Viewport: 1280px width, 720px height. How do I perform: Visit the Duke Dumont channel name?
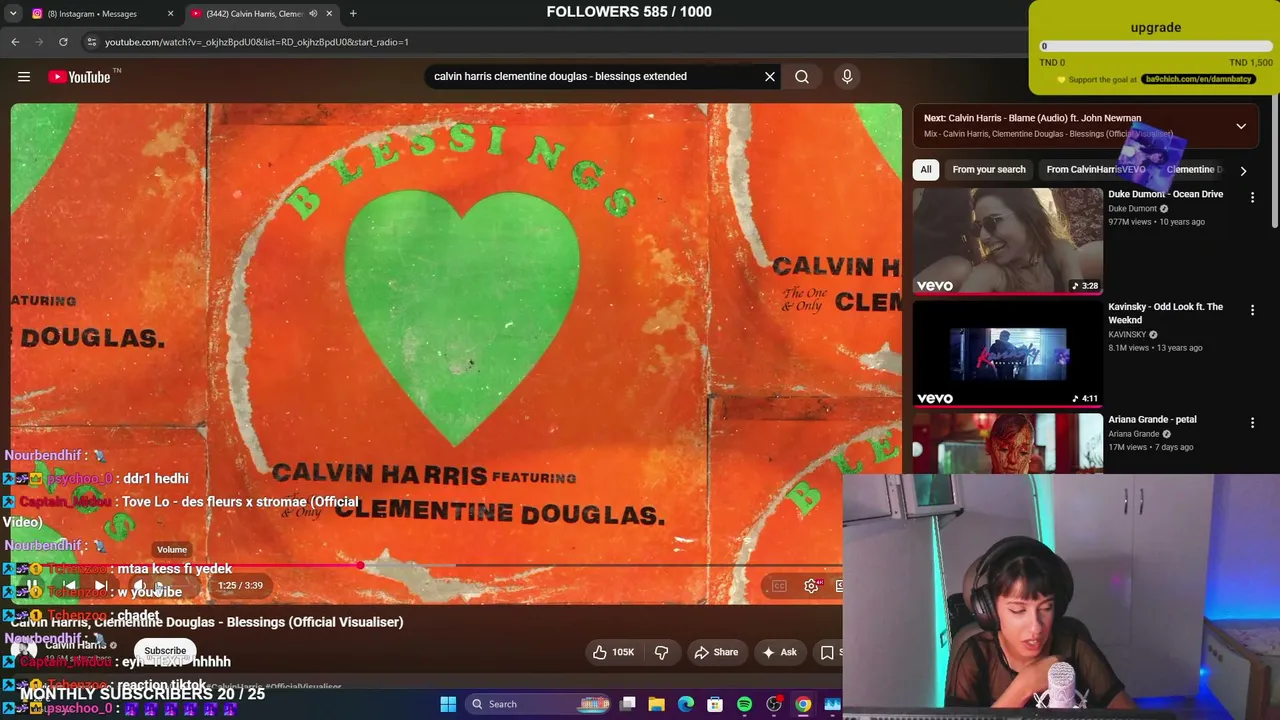(x=1132, y=209)
